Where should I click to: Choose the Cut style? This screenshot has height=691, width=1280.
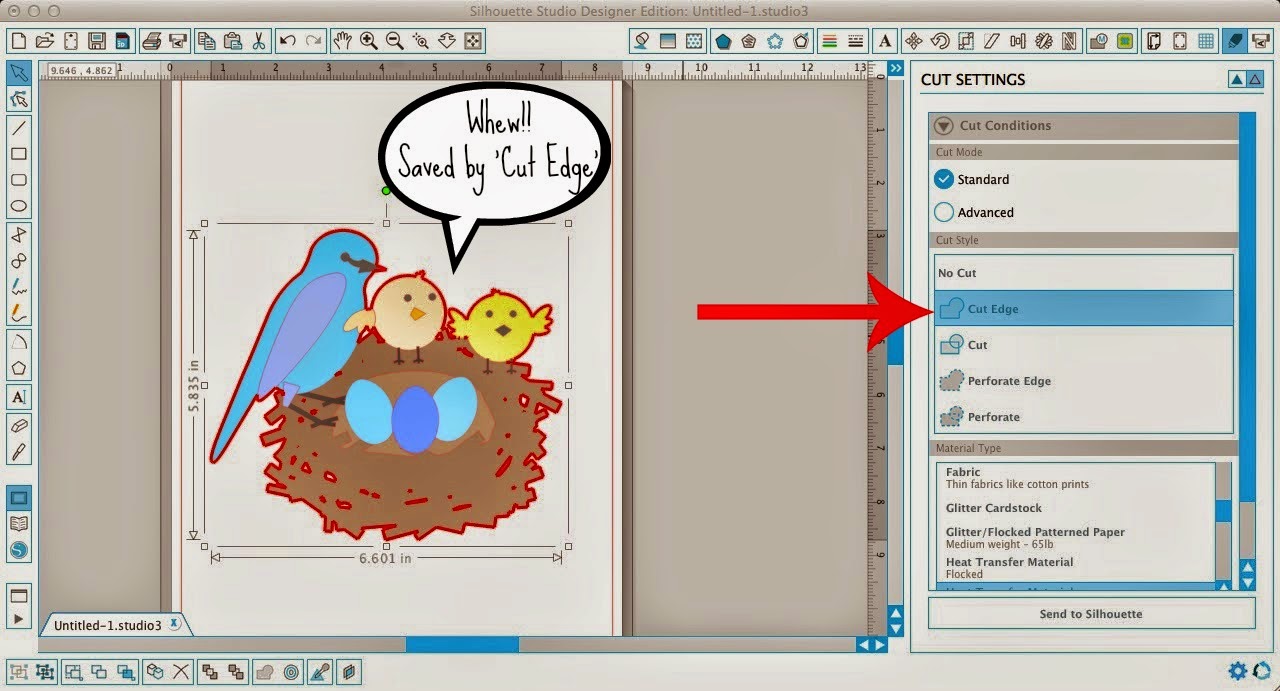(x=1084, y=345)
